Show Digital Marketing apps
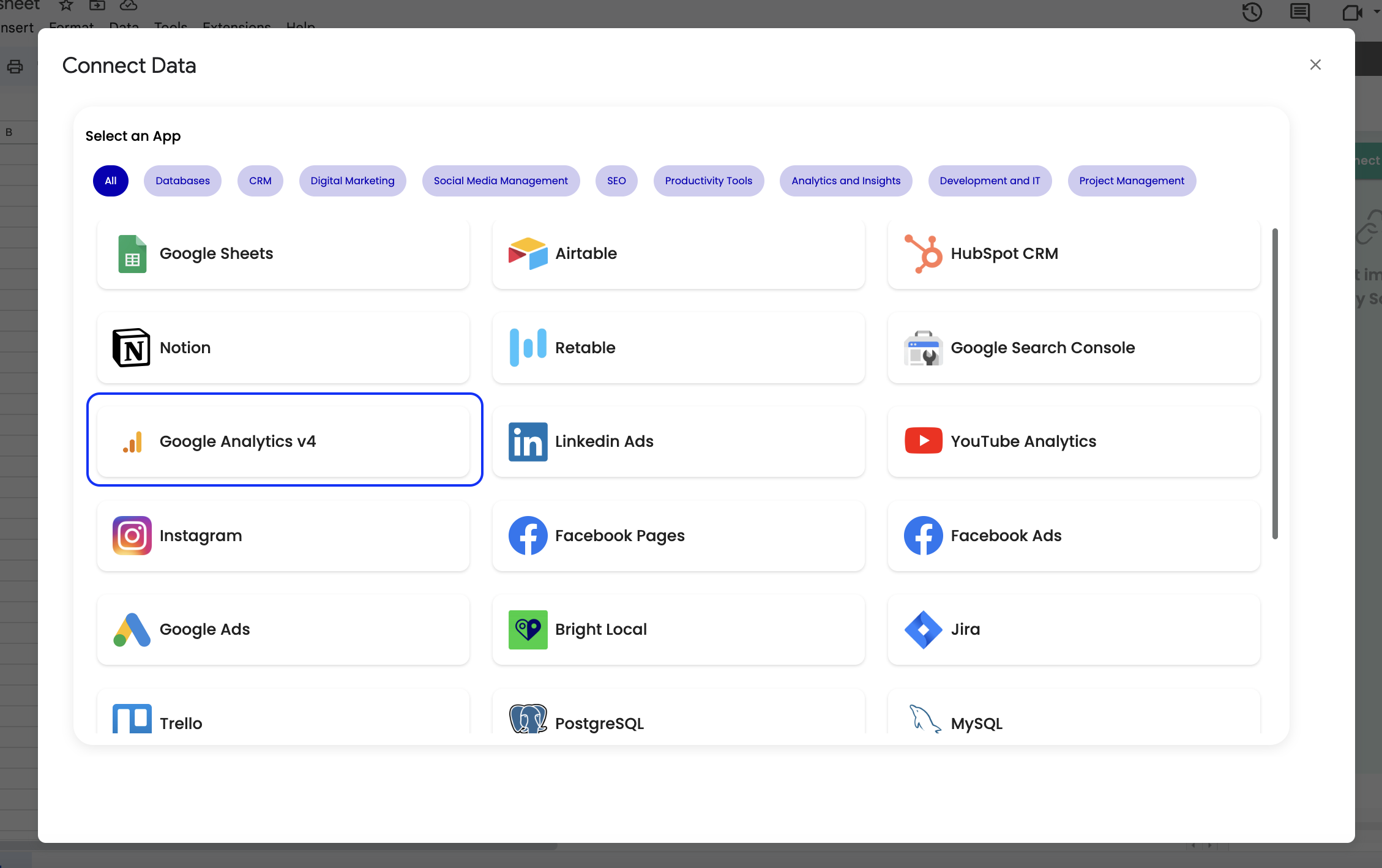The image size is (1382, 868). [x=352, y=181]
